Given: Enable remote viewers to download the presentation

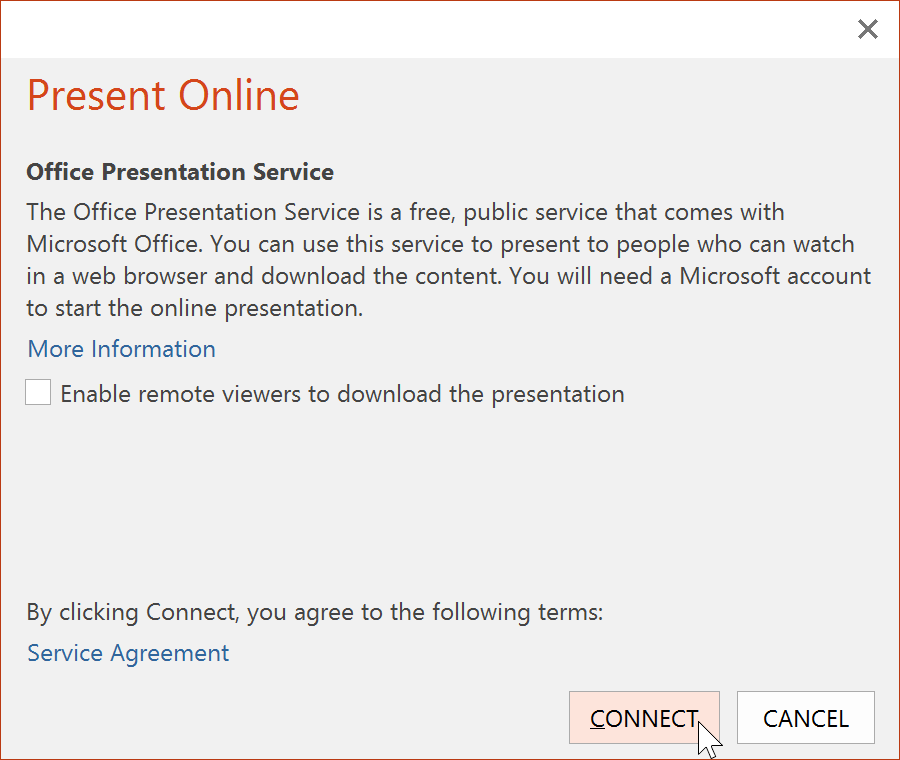Looking at the screenshot, I should (37, 392).
